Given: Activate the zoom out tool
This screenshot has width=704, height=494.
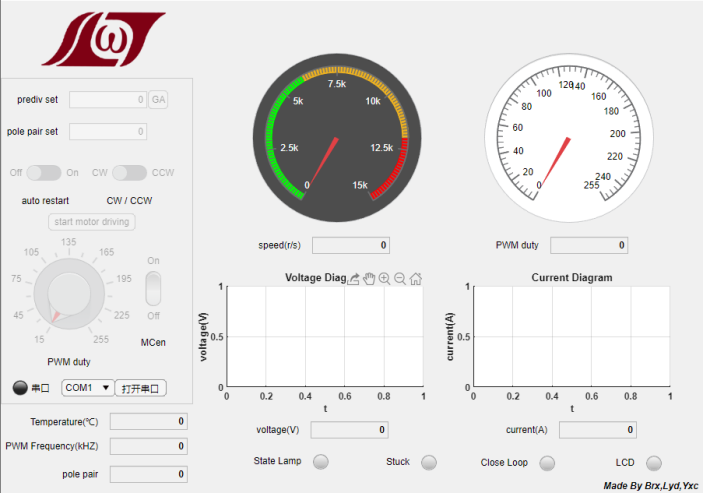Looking at the screenshot, I should pyautogui.click(x=400, y=279).
